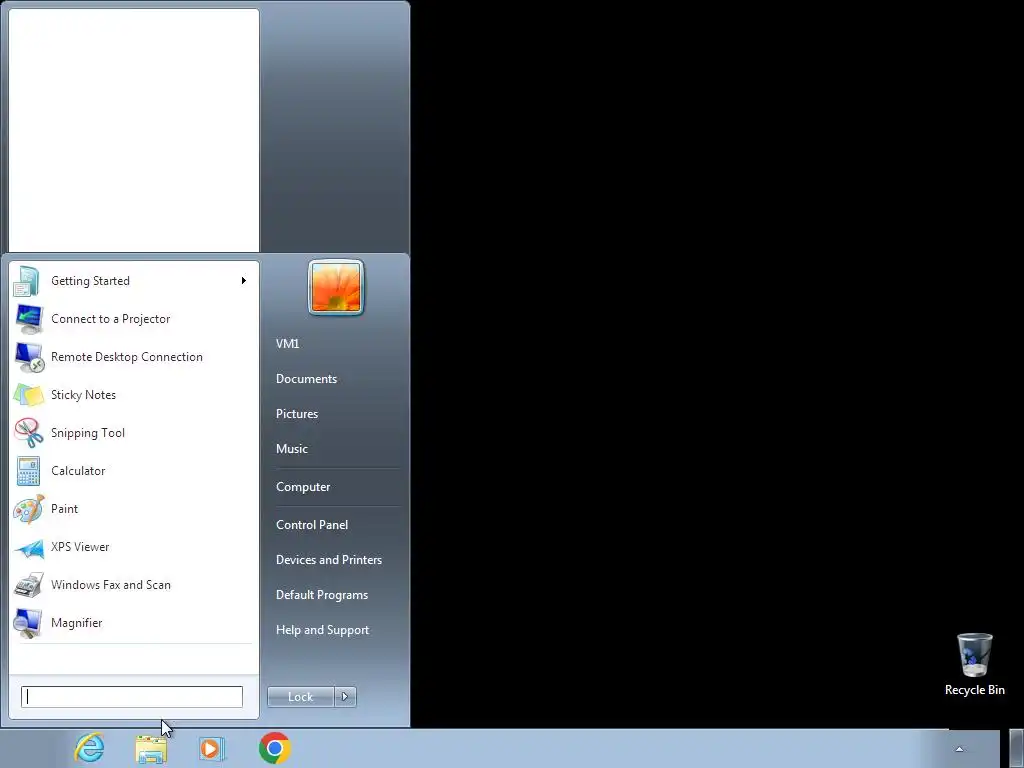Screen dimensions: 1024x768
Task: Open Default Programs
Action: pos(322,595)
